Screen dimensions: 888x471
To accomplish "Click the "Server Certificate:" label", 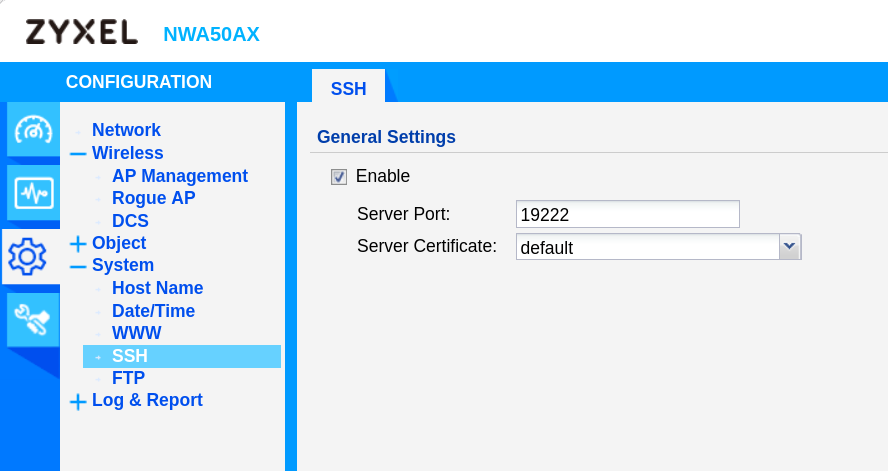I will pos(426,246).
